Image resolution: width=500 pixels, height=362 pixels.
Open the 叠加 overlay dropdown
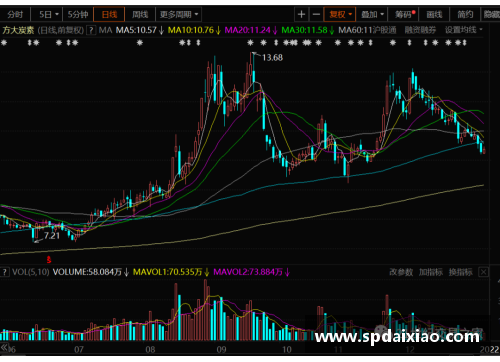click(x=372, y=15)
